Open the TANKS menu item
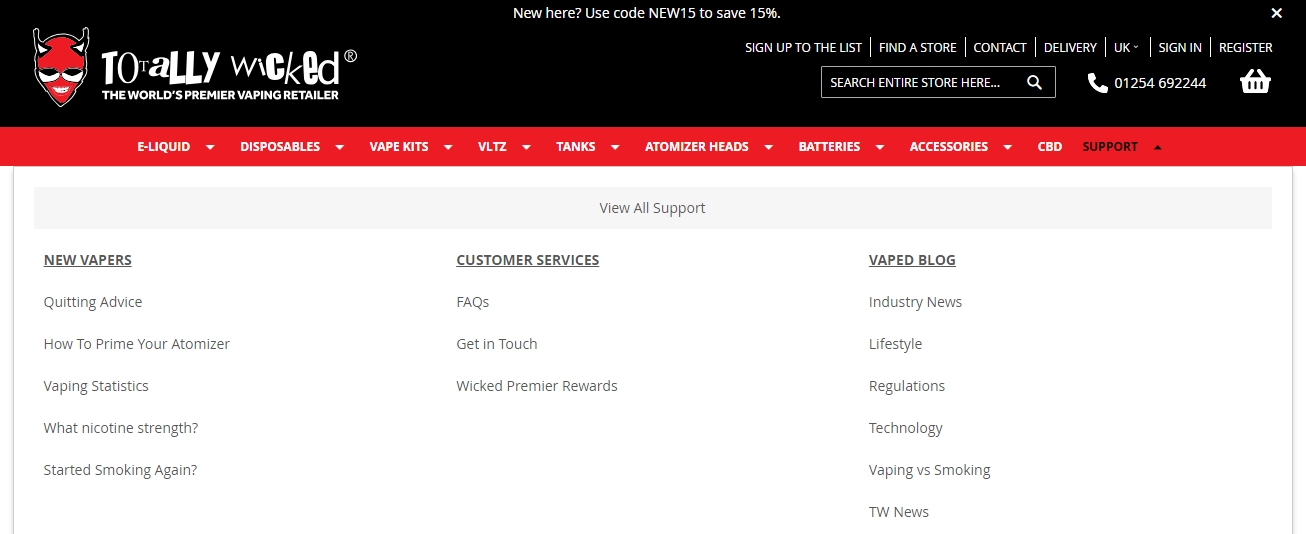The width and height of the screenshot is (1306, 534). (x=576, y=146)
